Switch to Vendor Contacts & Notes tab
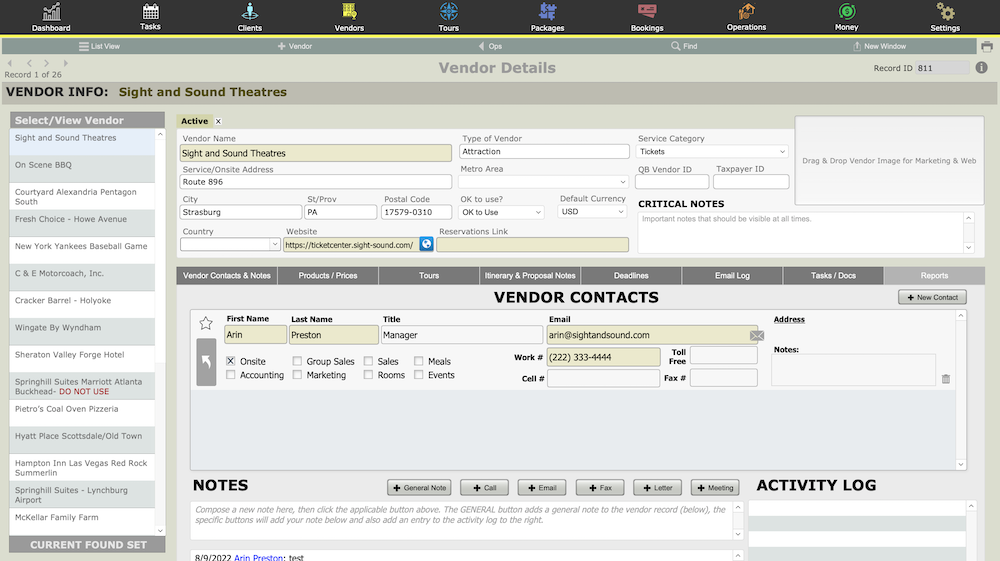This screenshot has height=561, width=1000. [227, 275]
